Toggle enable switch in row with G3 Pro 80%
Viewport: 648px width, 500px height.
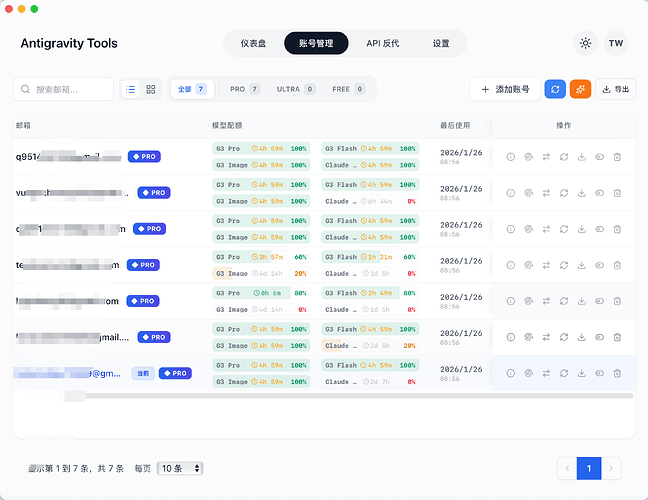[600, 301]
